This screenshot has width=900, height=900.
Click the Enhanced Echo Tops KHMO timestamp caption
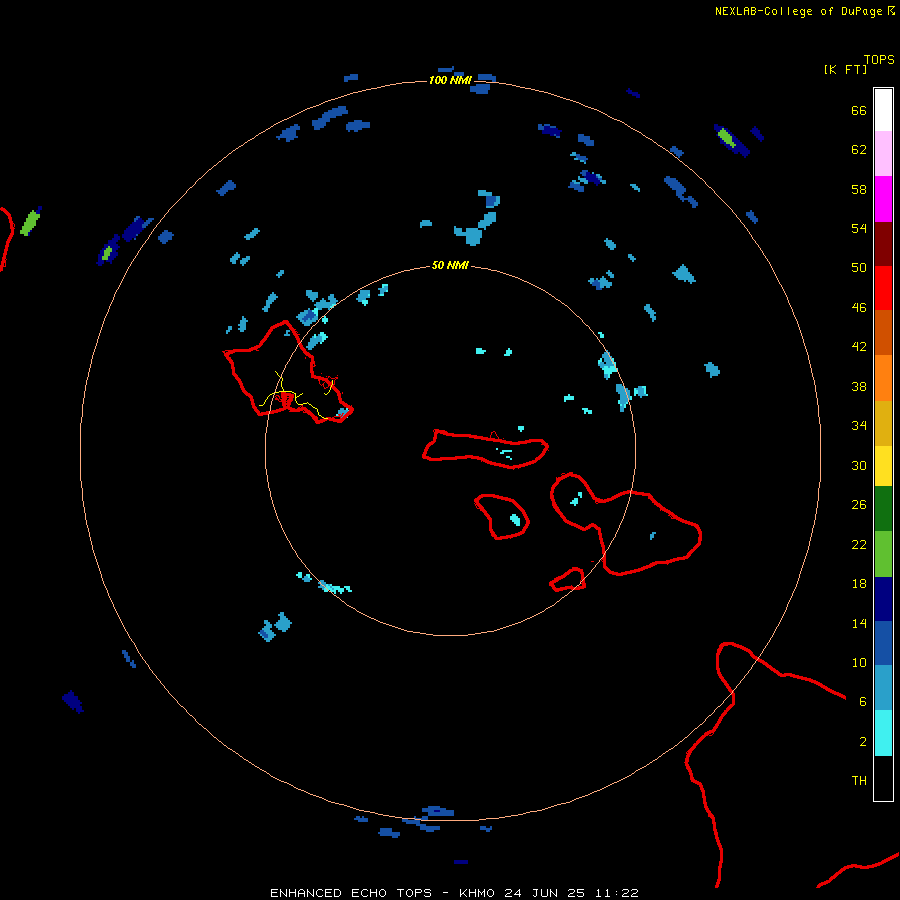(454, 893)
